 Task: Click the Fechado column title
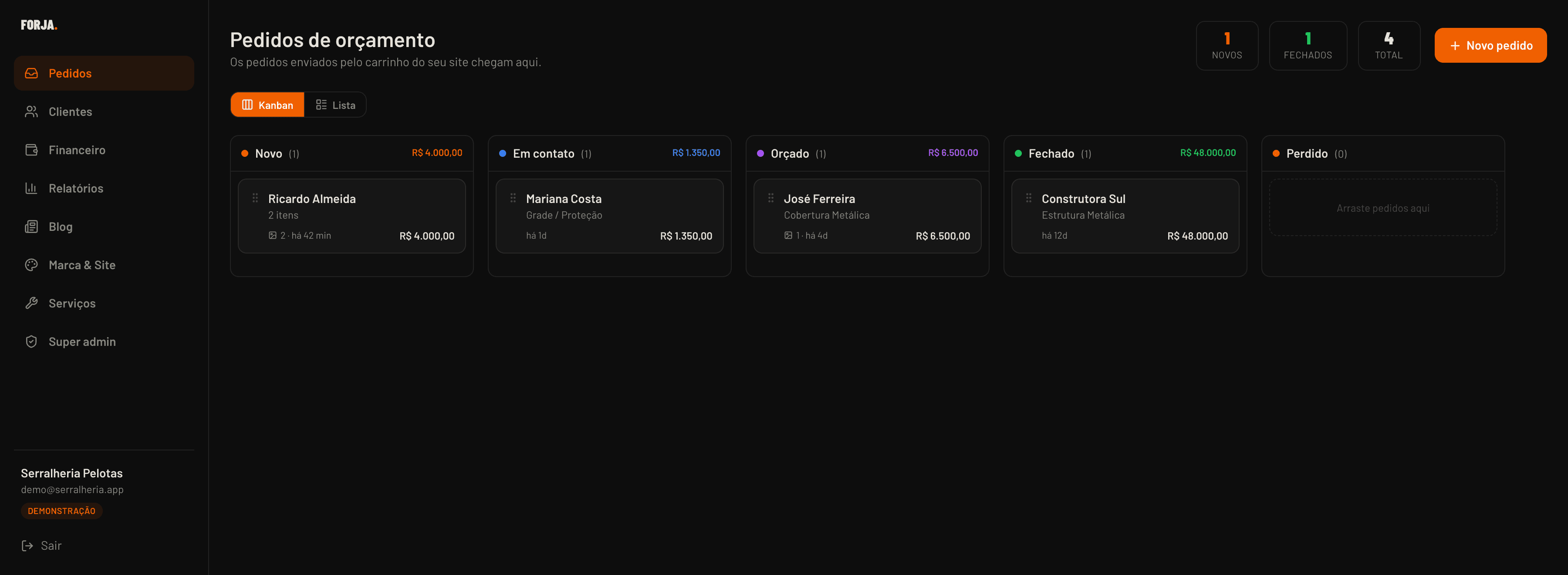pyautogui.click(x=1051, y=153)
